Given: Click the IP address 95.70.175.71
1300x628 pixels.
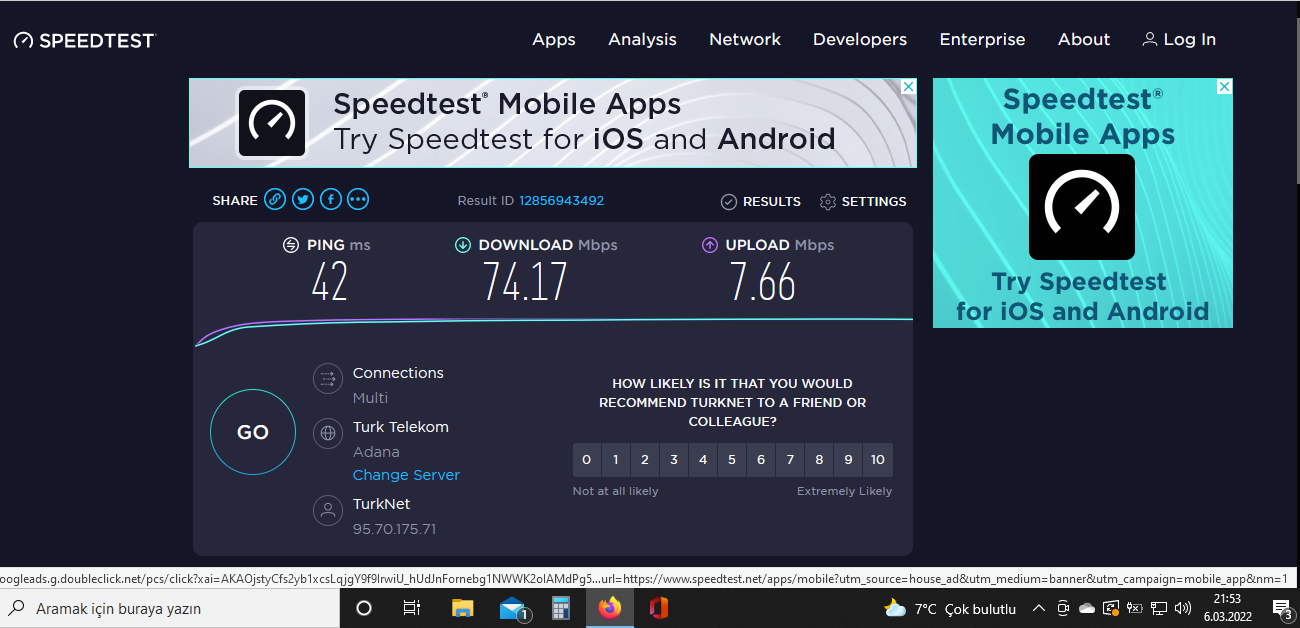Looking at the screenshot, I should [x=394, y=529].
